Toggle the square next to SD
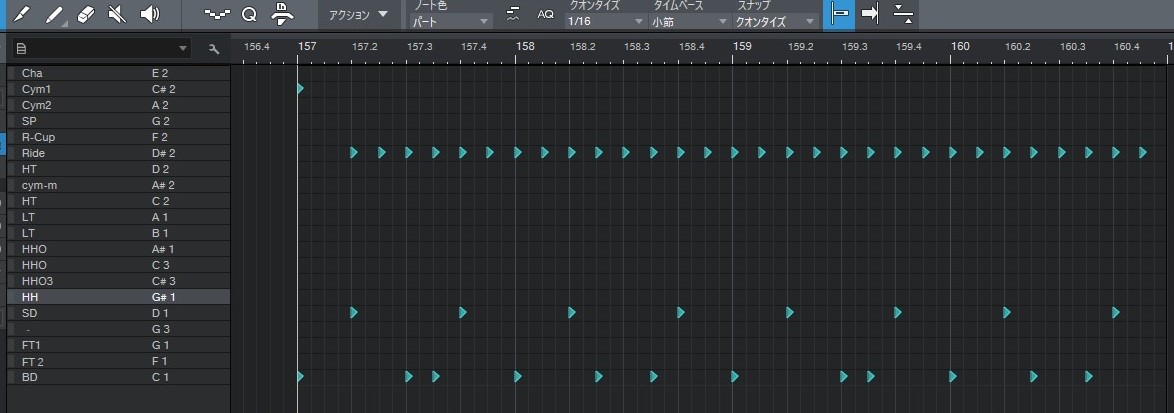 pos(11,313)
